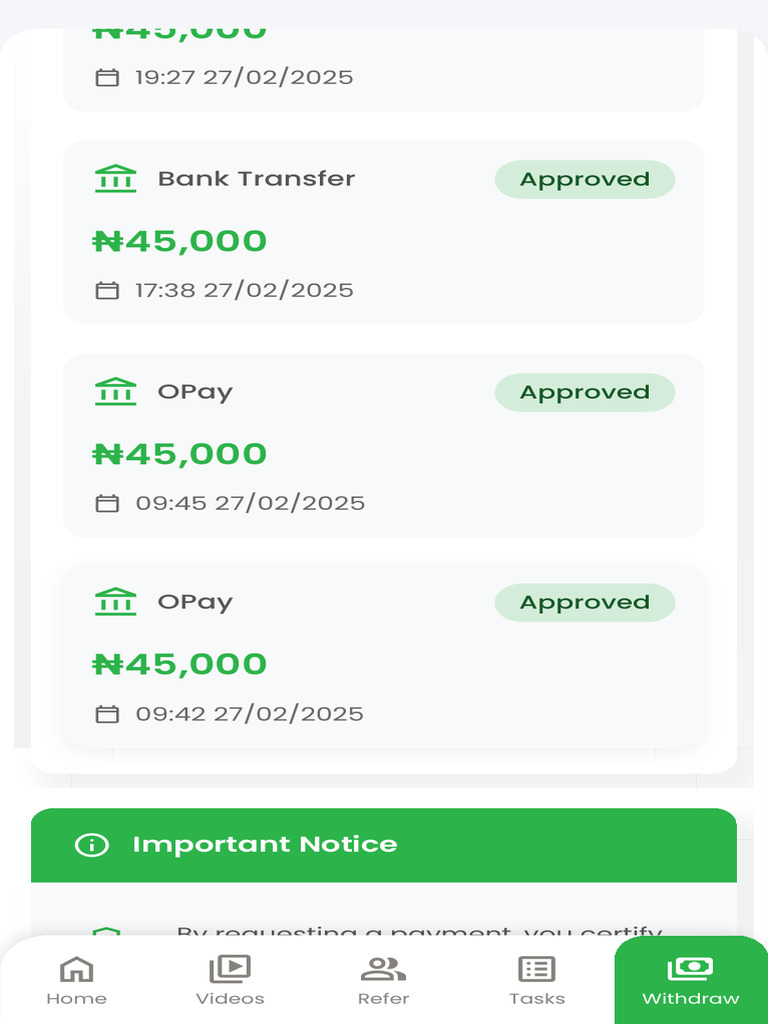Select the Withdraw tab

click(x=690, y=980)
